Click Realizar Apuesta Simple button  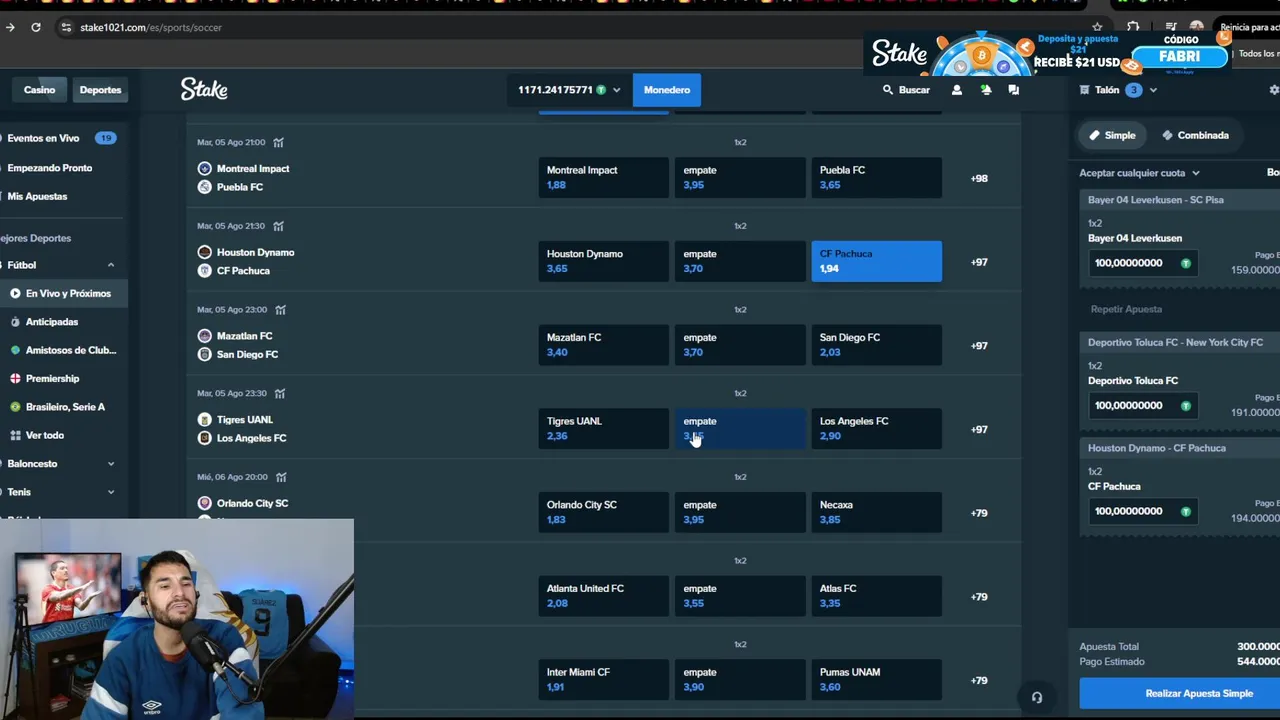[1180, 693]
